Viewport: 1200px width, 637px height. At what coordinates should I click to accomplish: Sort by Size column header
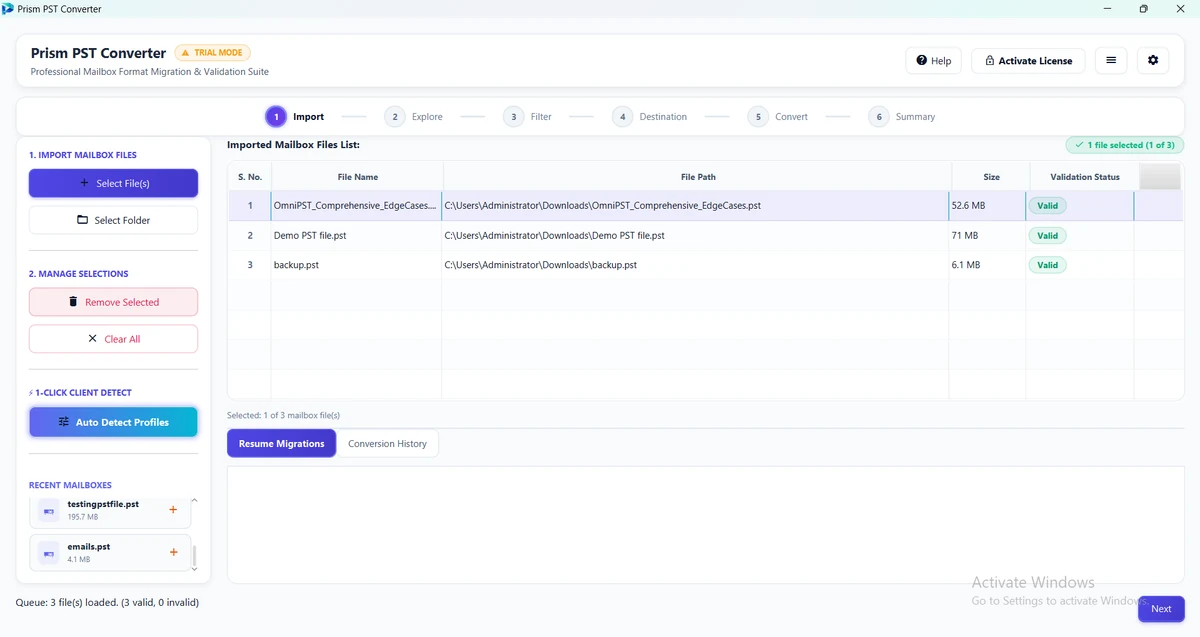click(x=991, y=177)
